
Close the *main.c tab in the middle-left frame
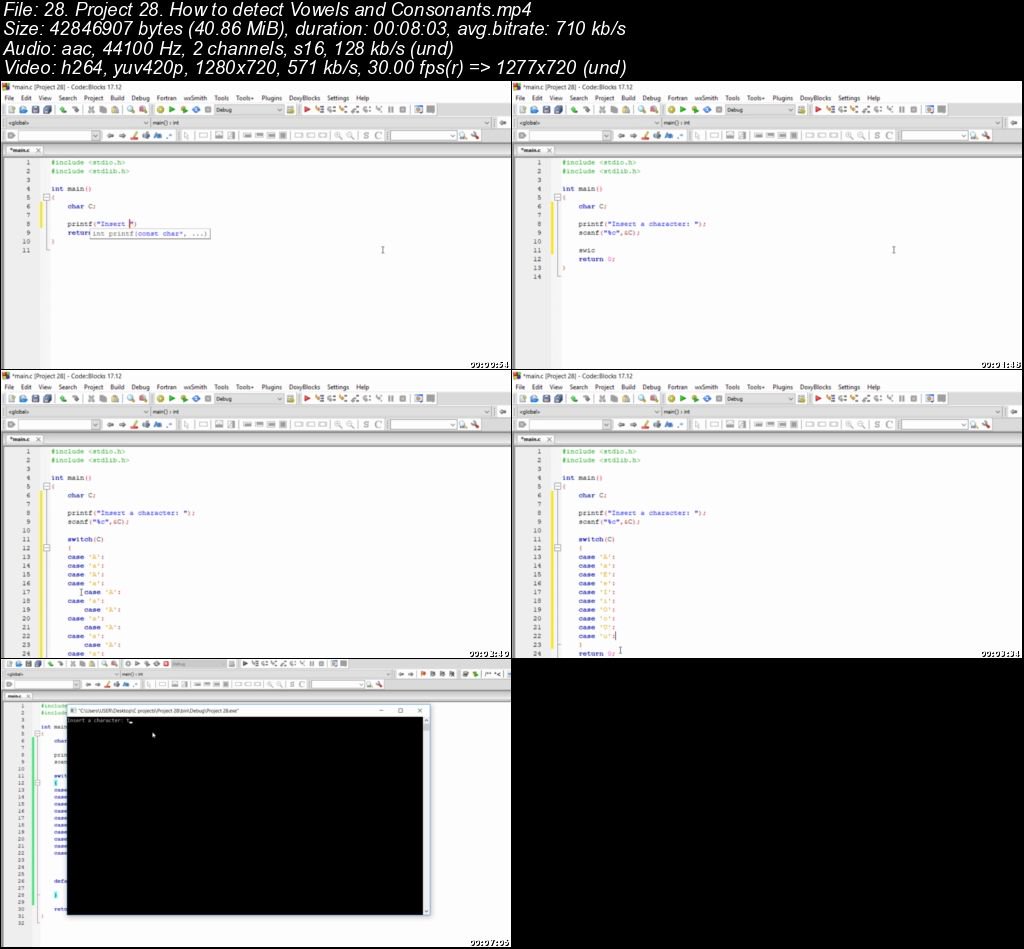[x=39, y=439]
